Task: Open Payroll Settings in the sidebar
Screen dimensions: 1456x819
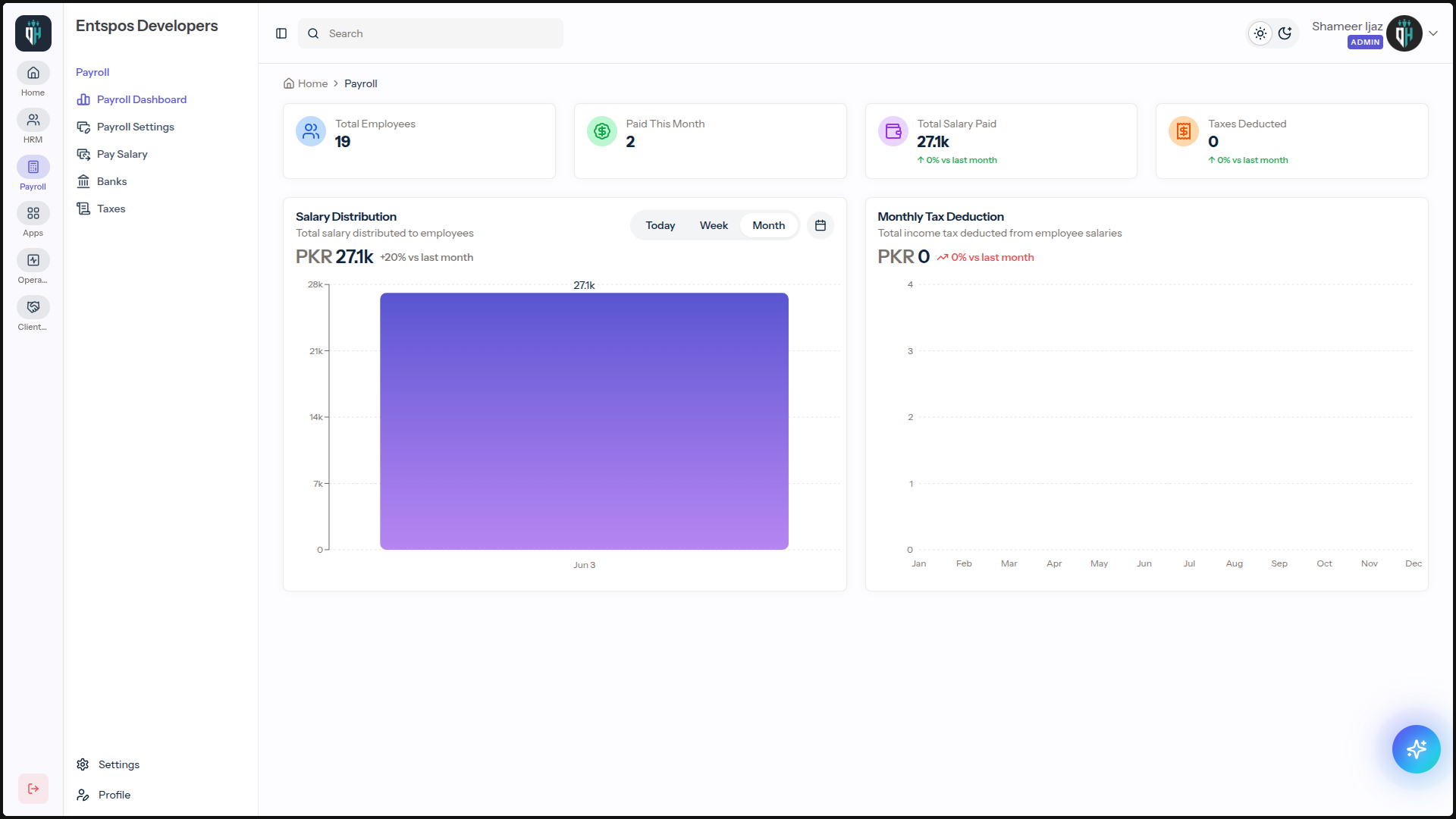Action: pyautogui.click(x=136, y=127)
